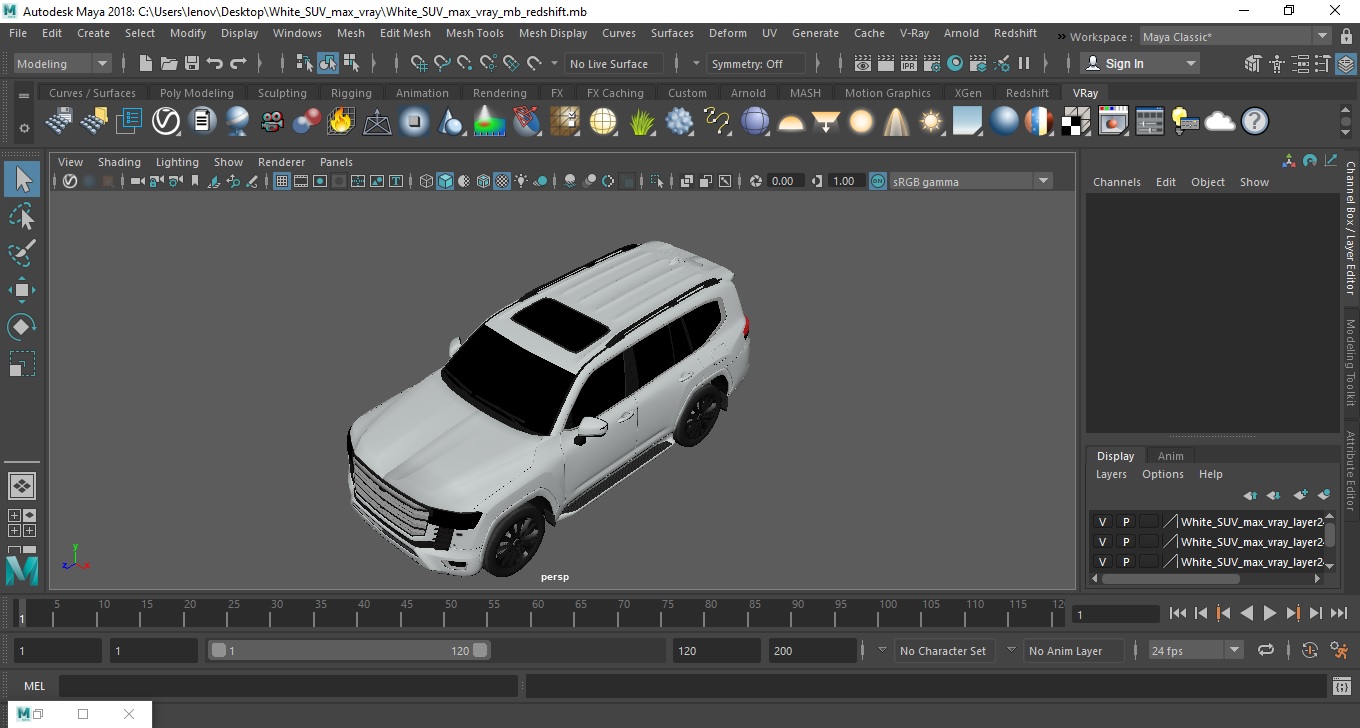
Task: Toggle playback P of third White_SUV layer
Action: [x=1125, y=562]
